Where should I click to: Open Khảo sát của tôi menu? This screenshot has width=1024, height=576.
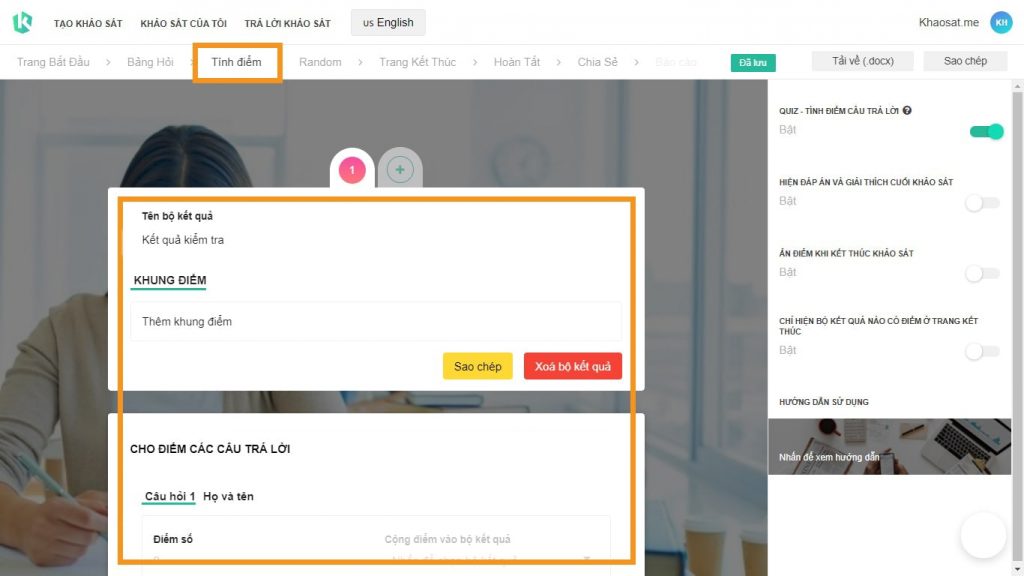coord(184,23)
